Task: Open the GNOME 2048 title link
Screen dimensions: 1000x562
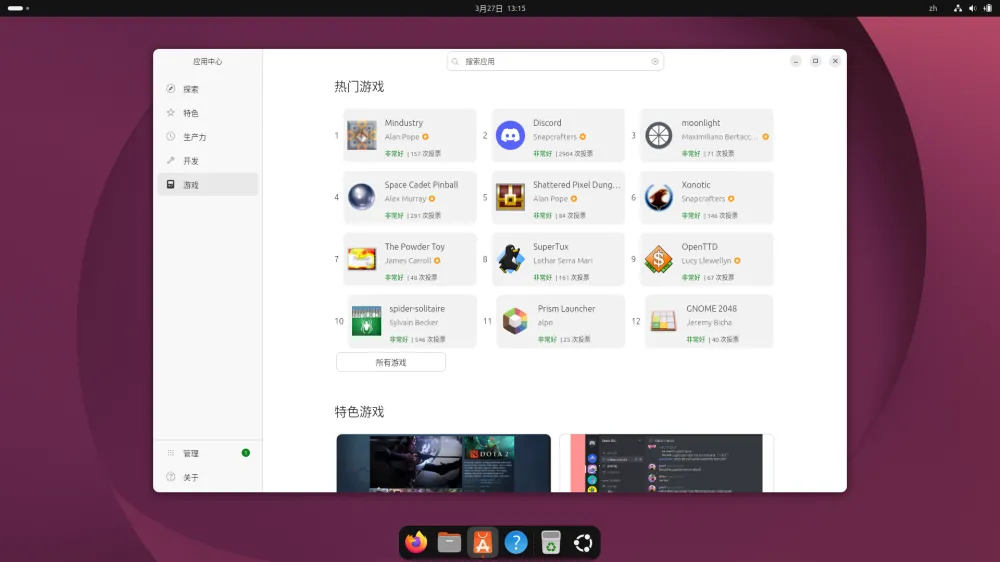Action: (711, 308)
